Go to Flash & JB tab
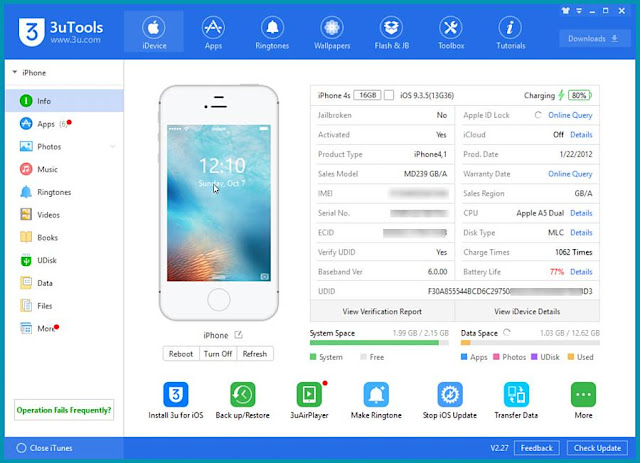Image resolution: width=640 pixels, height=463 pixels. click(x=391, y=32)
